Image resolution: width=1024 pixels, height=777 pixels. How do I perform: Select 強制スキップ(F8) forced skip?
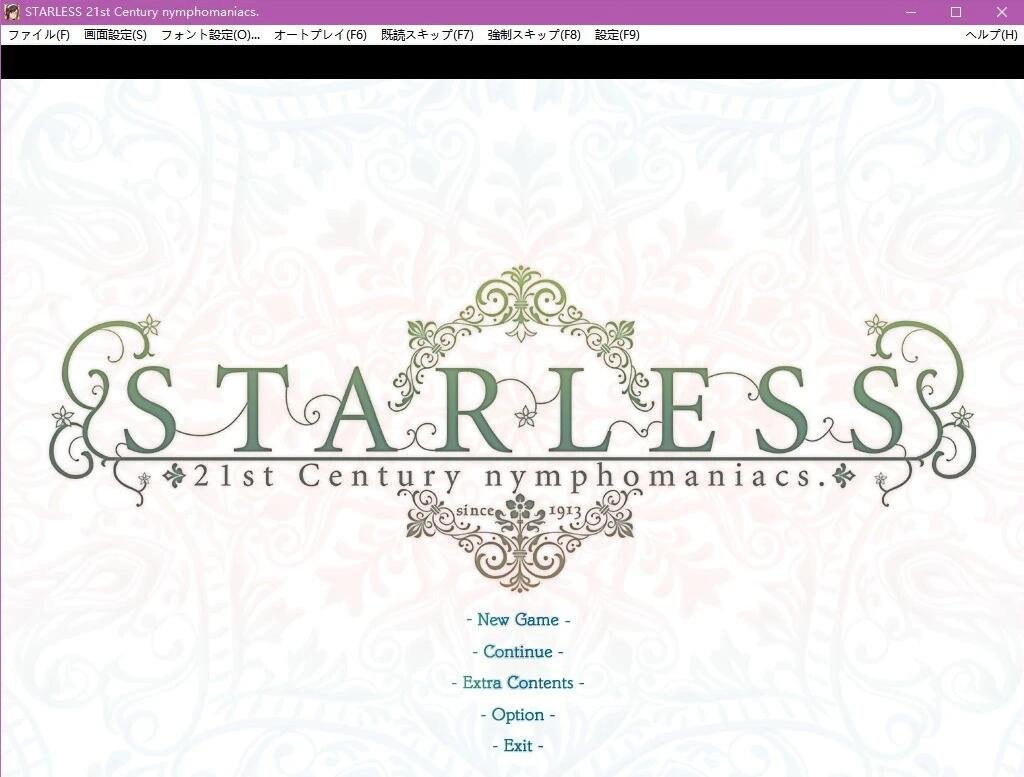[x=534, y=35]
